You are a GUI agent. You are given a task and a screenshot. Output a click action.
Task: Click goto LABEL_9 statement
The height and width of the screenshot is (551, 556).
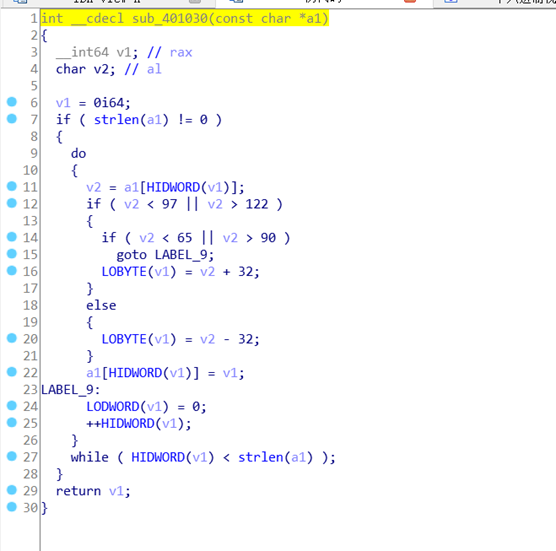165,255
